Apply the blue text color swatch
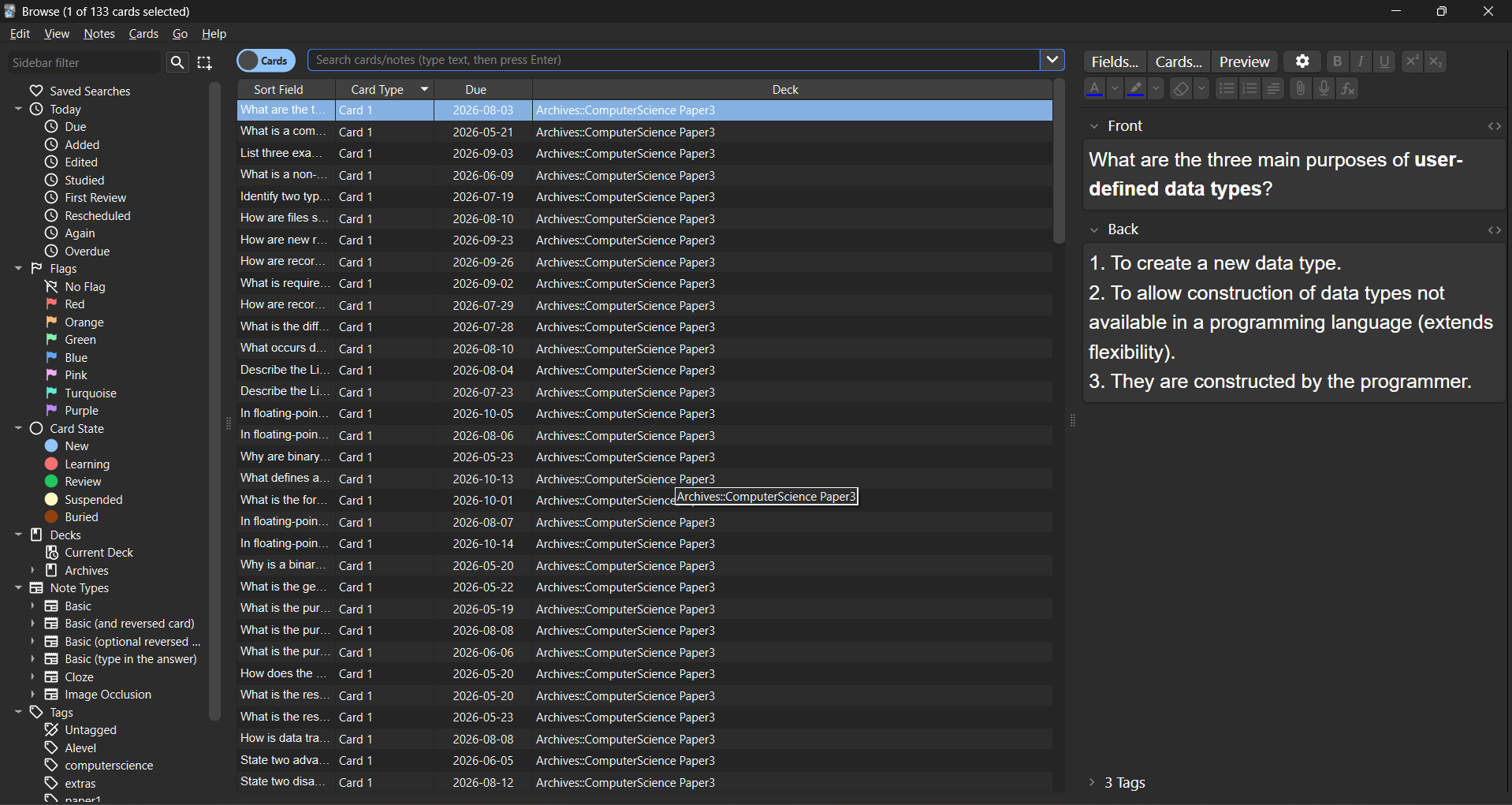This screenshot has width=1512, height=805. tap(1094, 89)
